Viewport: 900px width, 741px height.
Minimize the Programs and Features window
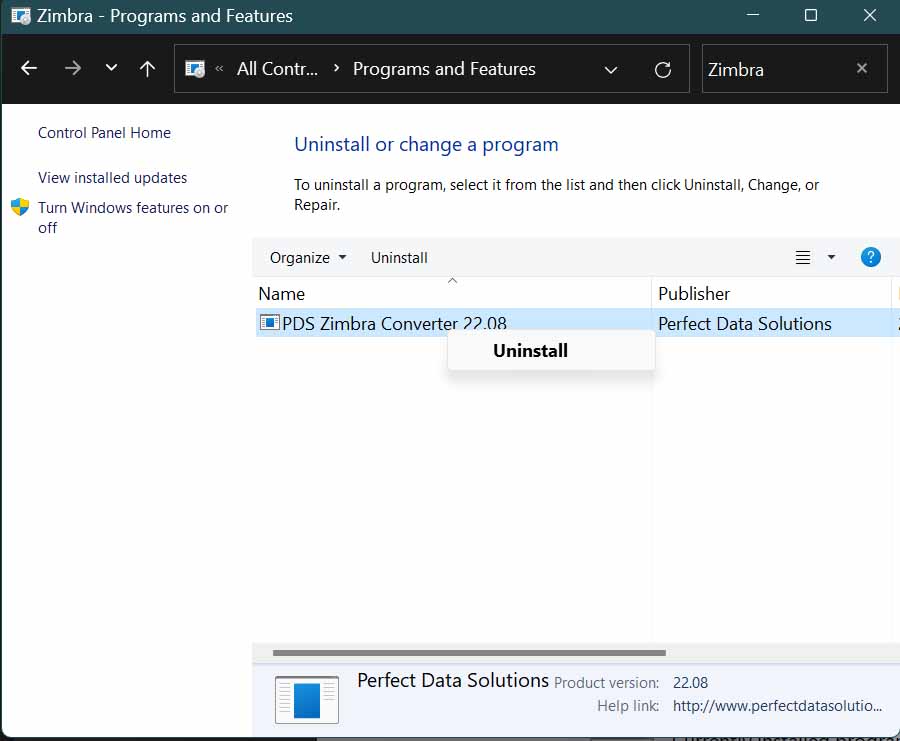click(x=752, y=15)
